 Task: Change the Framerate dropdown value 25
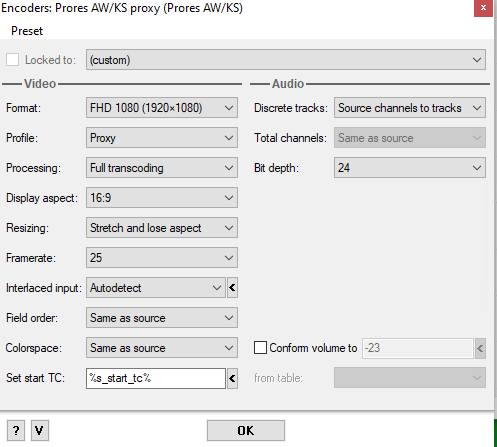click(162, 258)
